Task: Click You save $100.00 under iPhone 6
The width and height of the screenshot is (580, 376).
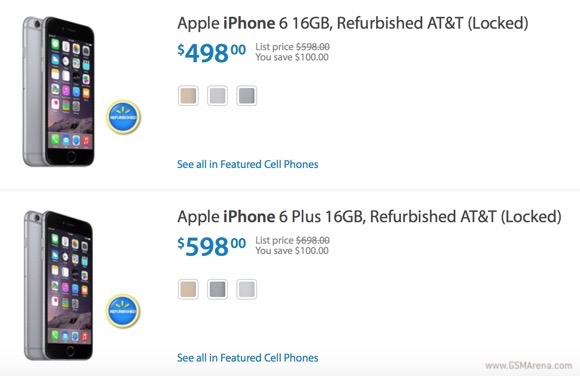Action: [x=292, y=57]
